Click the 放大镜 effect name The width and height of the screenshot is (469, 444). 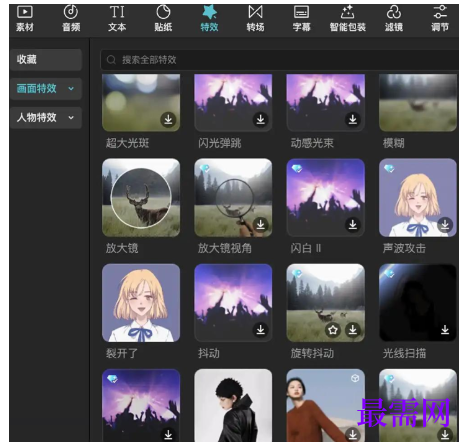coord(122,248)
